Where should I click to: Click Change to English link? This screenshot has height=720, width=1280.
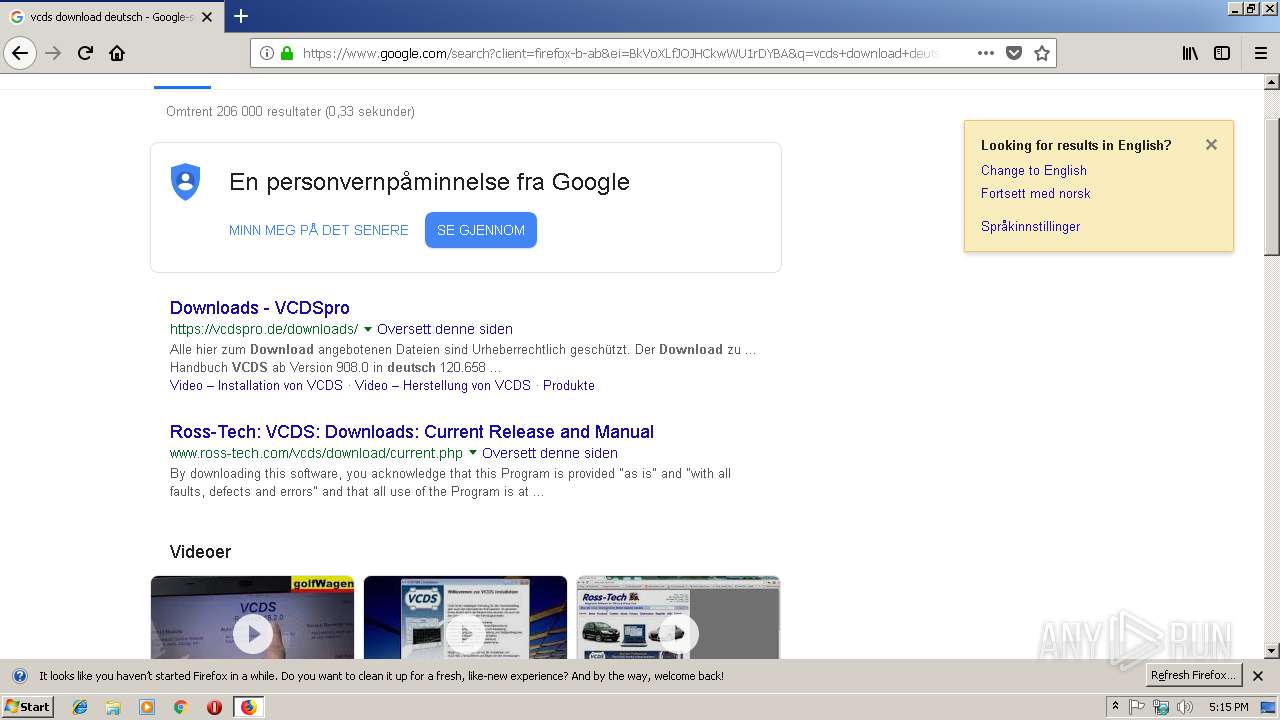[1033, 170]
